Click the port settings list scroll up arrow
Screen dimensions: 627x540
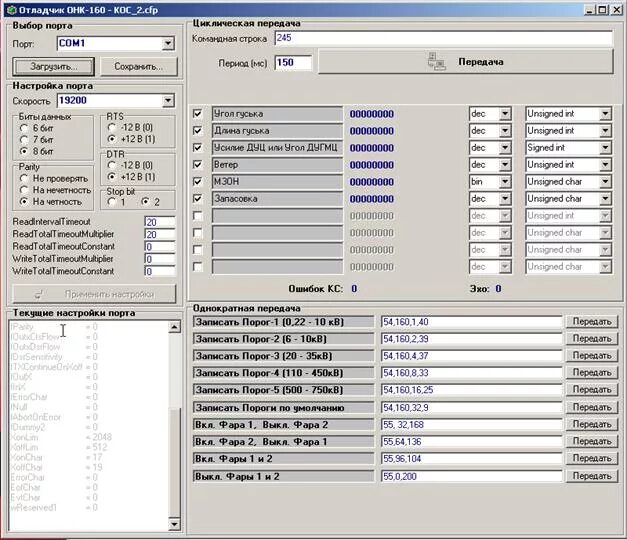coord(175,327)
